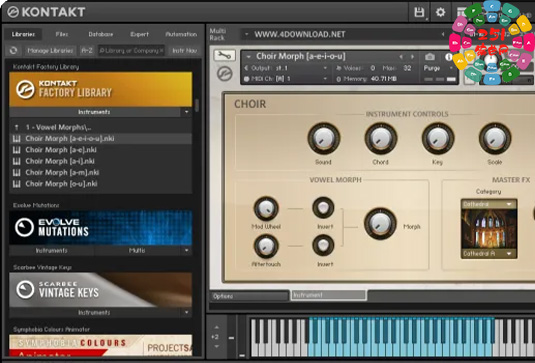Viewport: 535px width, 363px height.
Task: Click the library browser scrollbar
Action: point(197,105)
